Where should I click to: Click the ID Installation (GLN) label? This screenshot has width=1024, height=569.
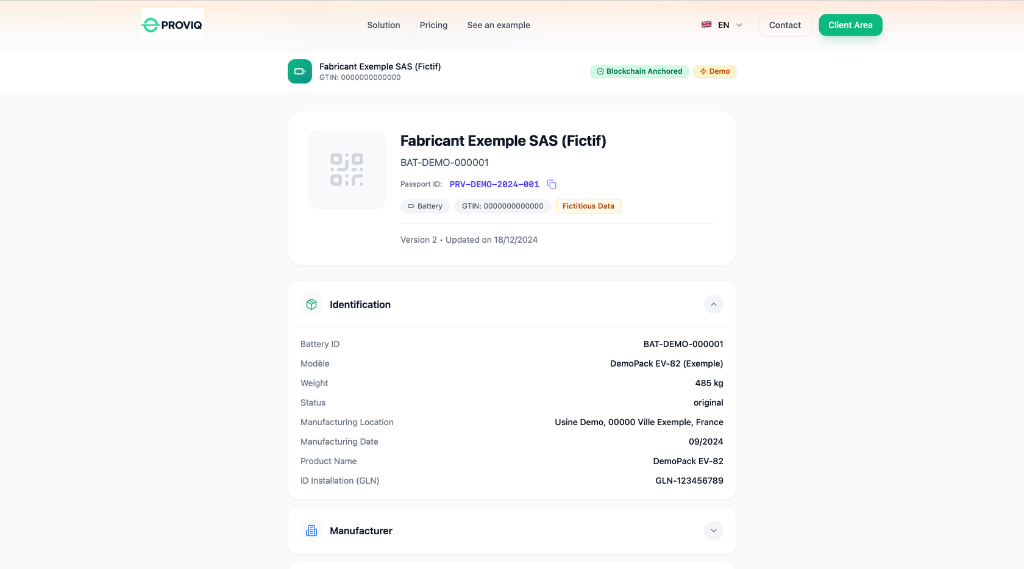[x=340, y=481]
